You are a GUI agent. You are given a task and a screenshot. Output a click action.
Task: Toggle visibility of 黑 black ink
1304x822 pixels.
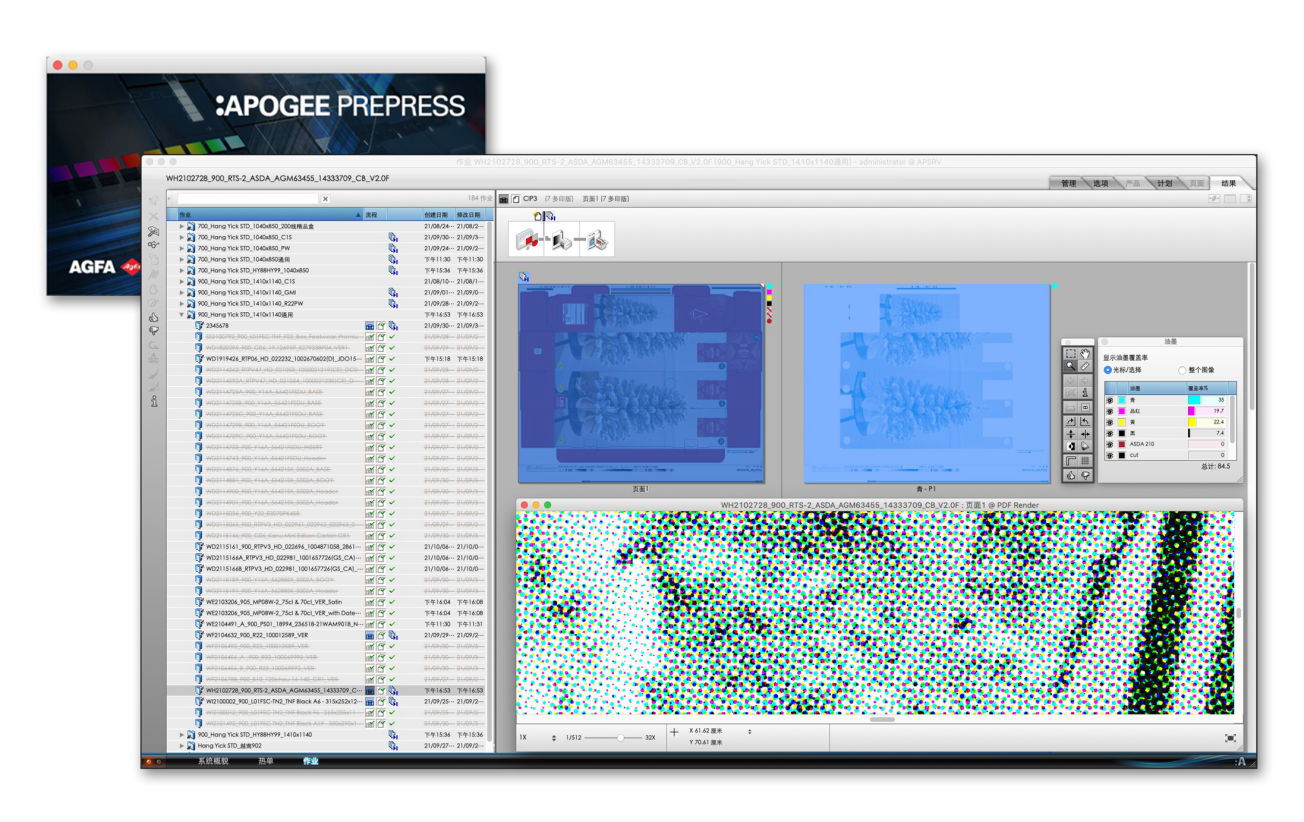pos(1110,433)
